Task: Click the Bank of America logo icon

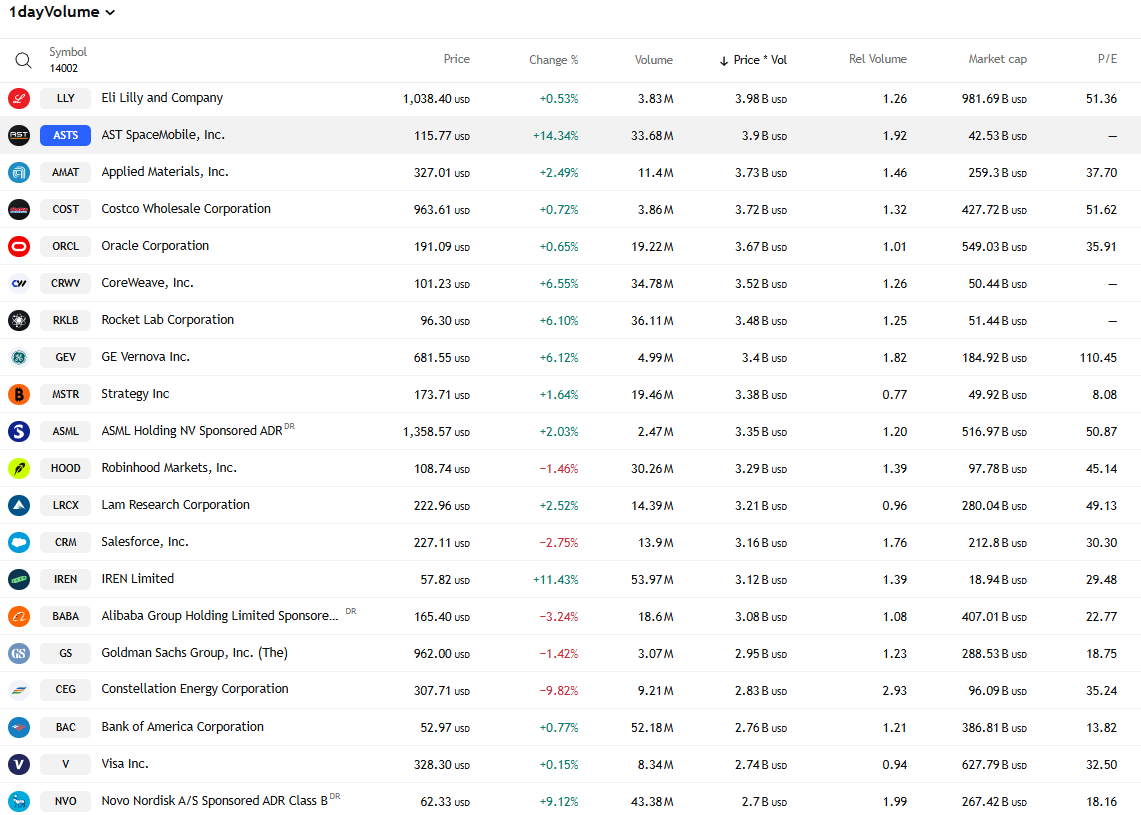Action: [19, 727]
